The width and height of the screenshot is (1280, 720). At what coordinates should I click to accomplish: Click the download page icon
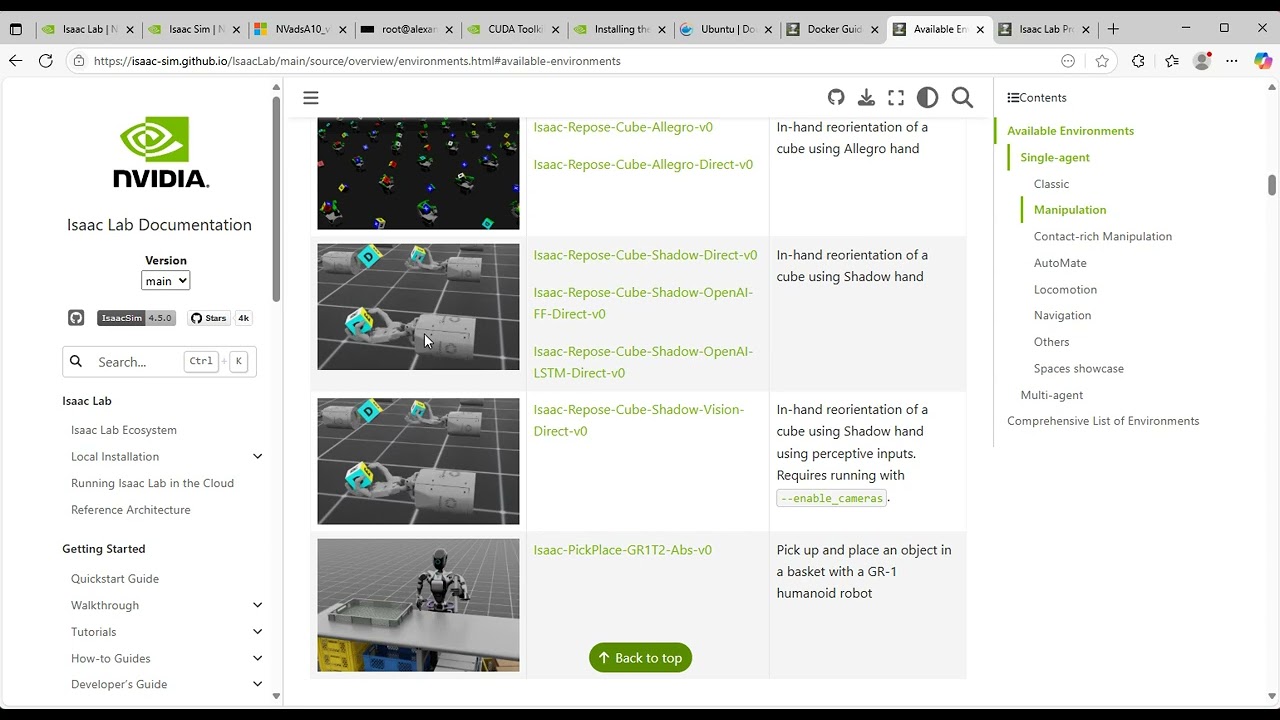click(866, 97)
